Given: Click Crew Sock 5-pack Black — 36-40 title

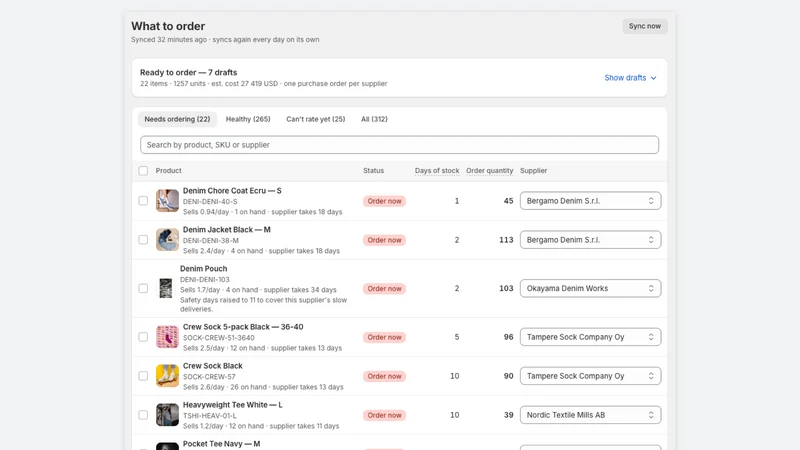Looking at the screenshot, I should click(243, 327).
